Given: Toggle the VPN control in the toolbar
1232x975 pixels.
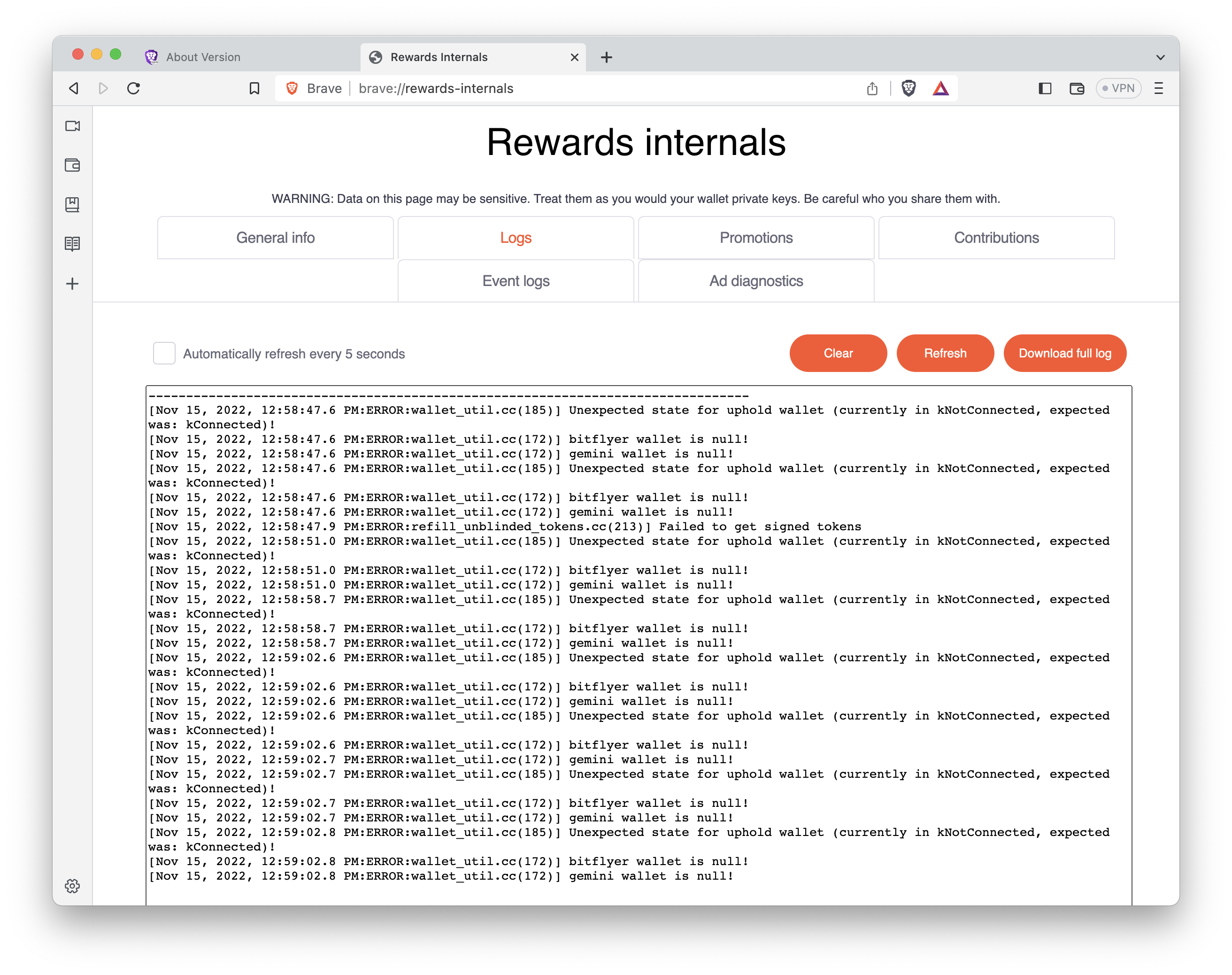Looking at the screenshot, I should 1118,88.
